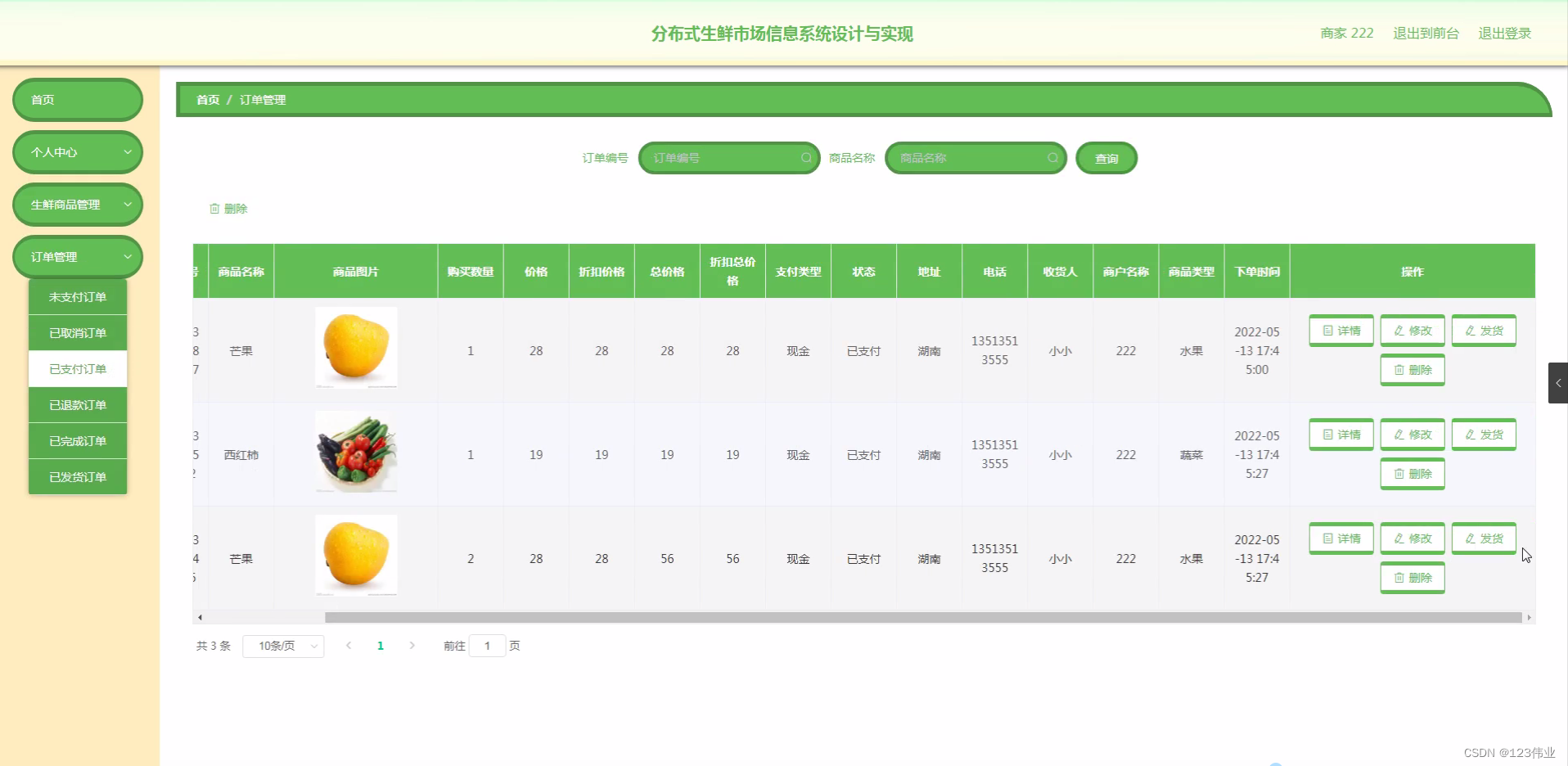Viewport: 1568px width, 766px height.
Task: Select the 已退款订单 submenu item
Action: click(77, 404)
